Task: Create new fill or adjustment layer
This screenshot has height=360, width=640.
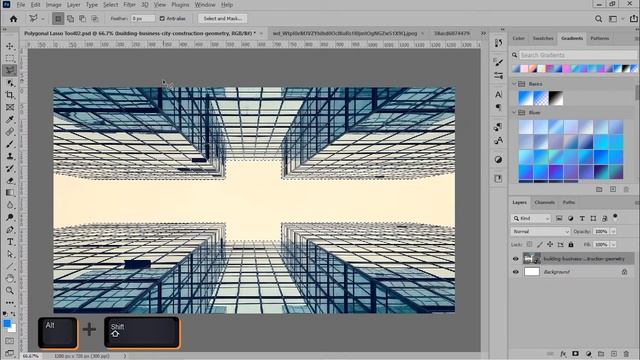Action: pyautogui.click(x=589, y=354)
